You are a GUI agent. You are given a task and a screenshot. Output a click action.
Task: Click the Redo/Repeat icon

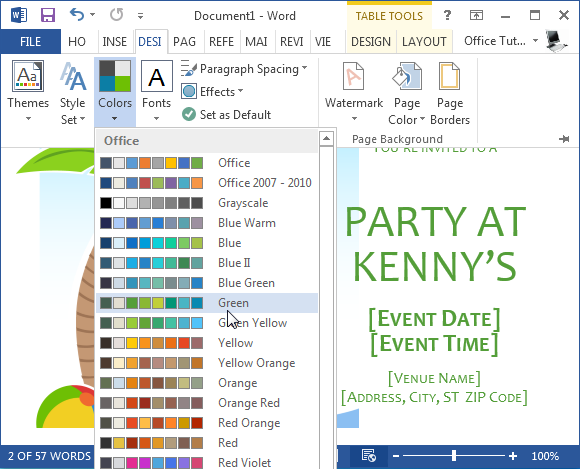click(117, 15)
